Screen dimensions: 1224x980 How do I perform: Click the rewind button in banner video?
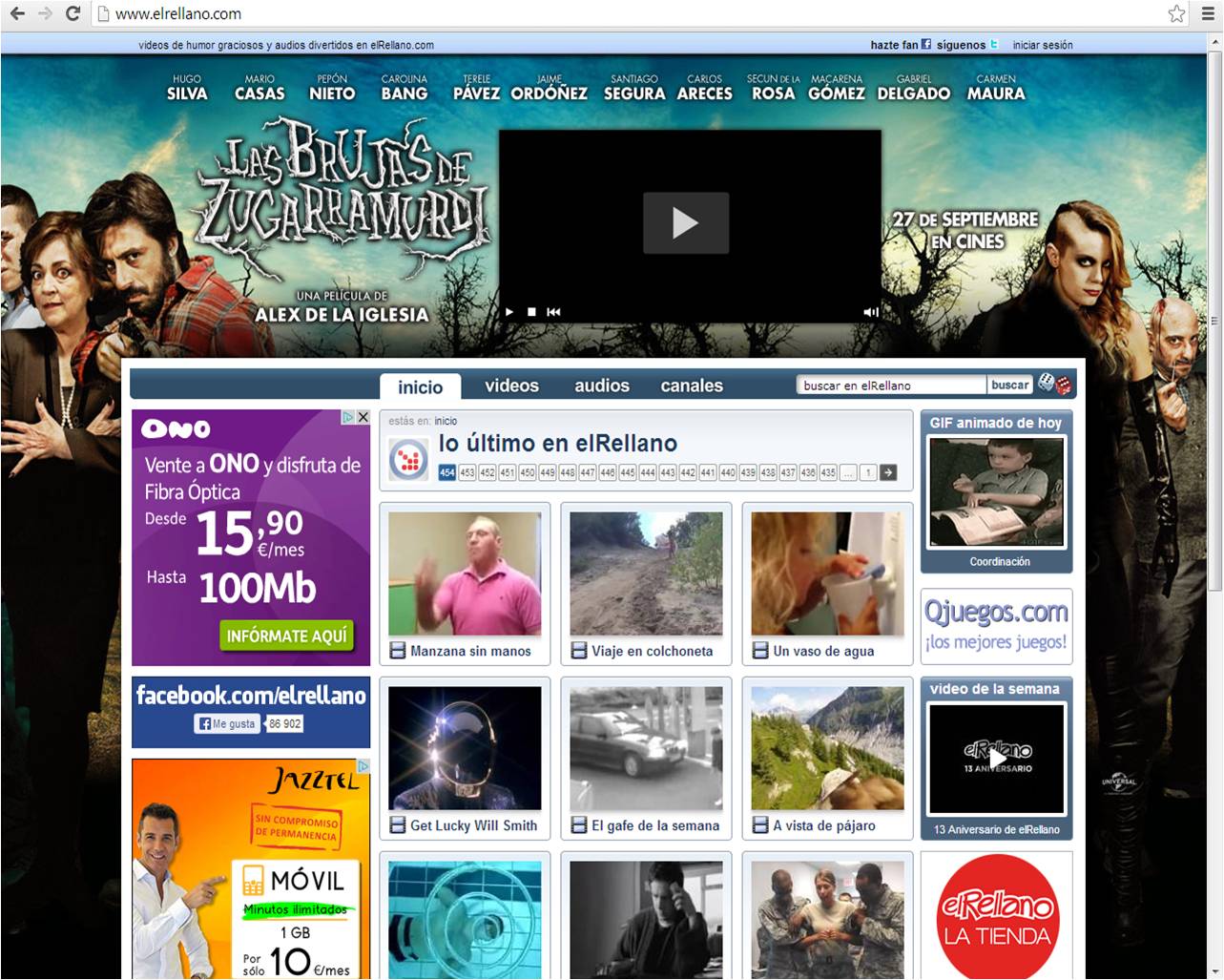click(x=553, y=312)
